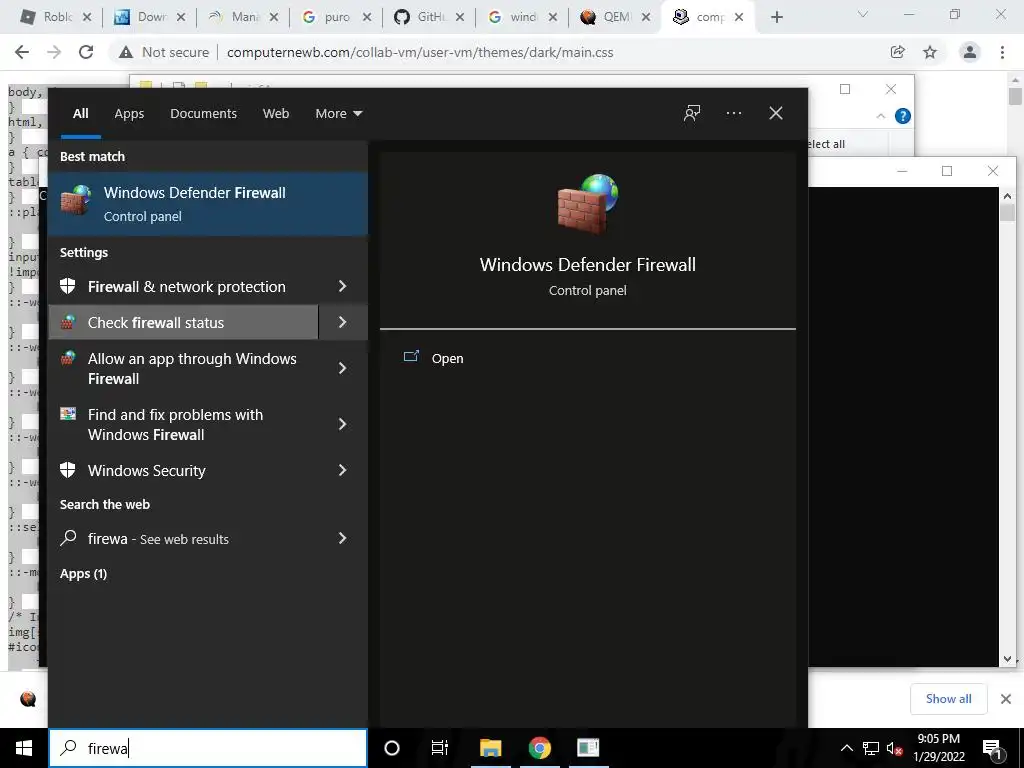Open the search panel options ellipsis
This screenshot has width=1024, height=768.
pyautogui.click(x=733, y=114)
